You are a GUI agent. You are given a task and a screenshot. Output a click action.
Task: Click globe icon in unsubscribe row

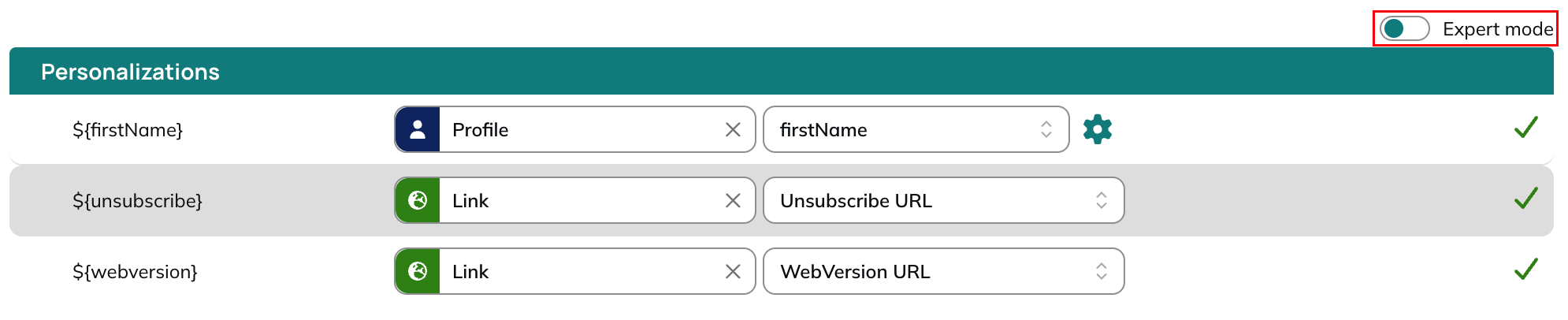[x=418, y=200]
